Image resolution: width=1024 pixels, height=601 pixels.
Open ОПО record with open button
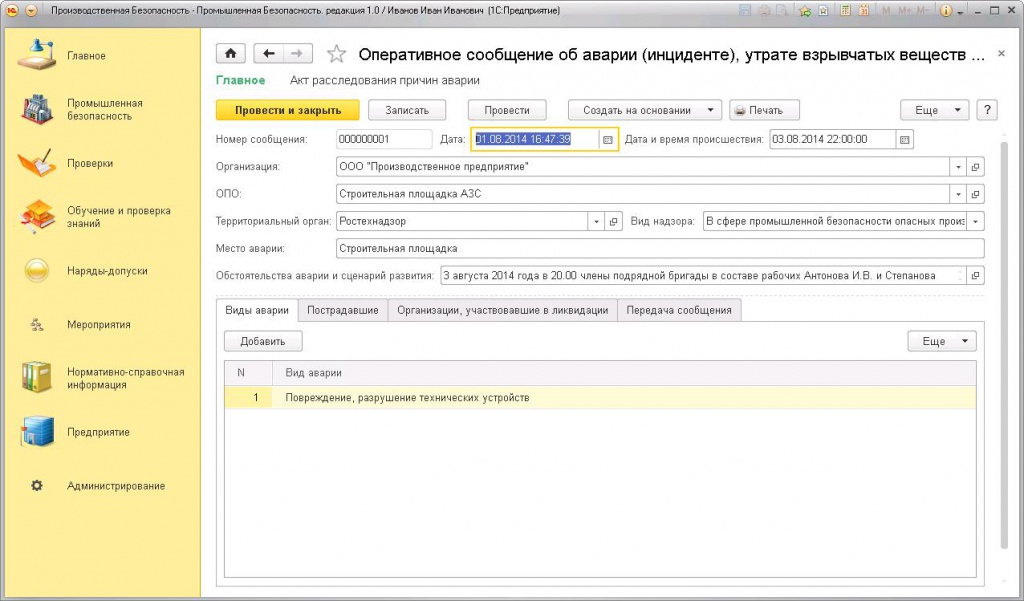pos(975,195)
